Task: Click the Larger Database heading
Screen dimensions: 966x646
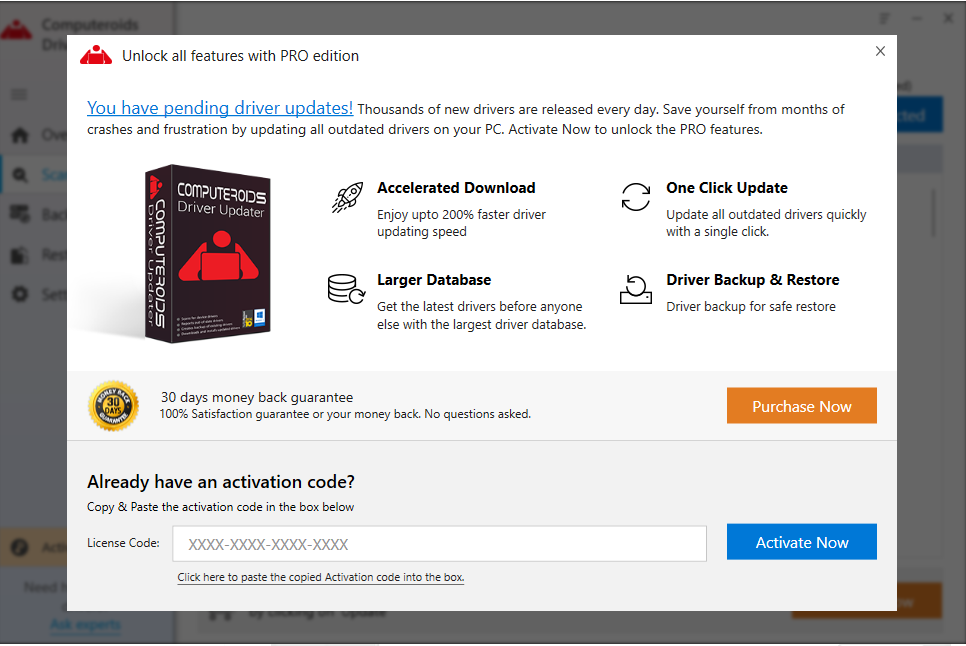Action: tap(434, 280)
